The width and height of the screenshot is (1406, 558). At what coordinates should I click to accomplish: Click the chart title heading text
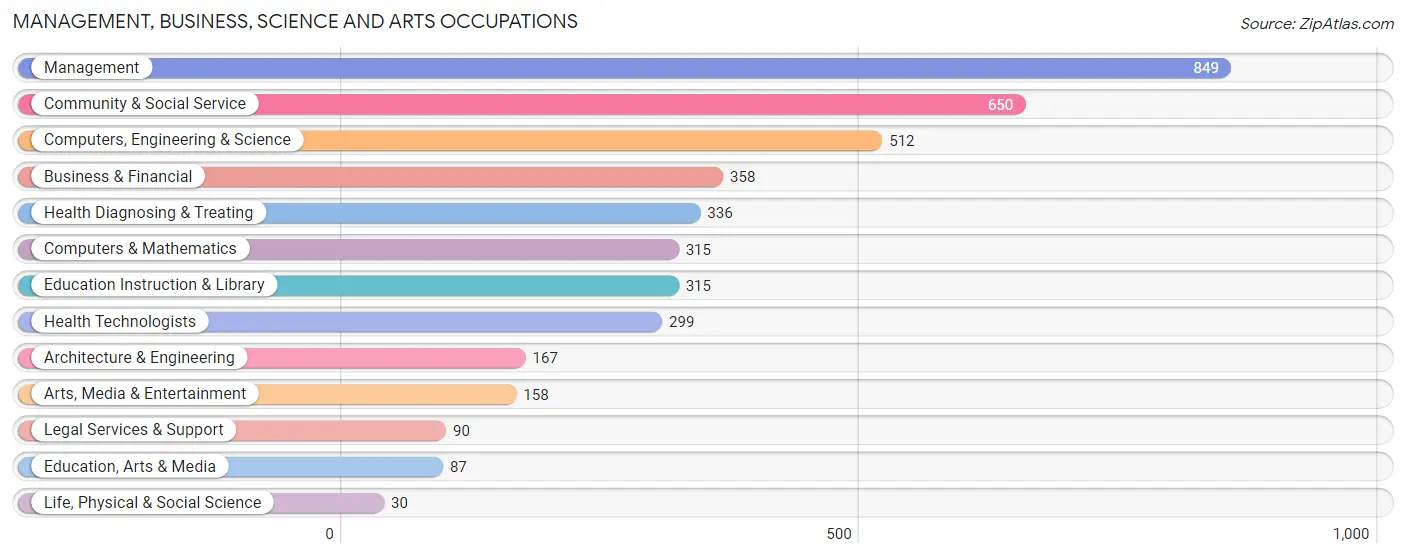[295, 21]
